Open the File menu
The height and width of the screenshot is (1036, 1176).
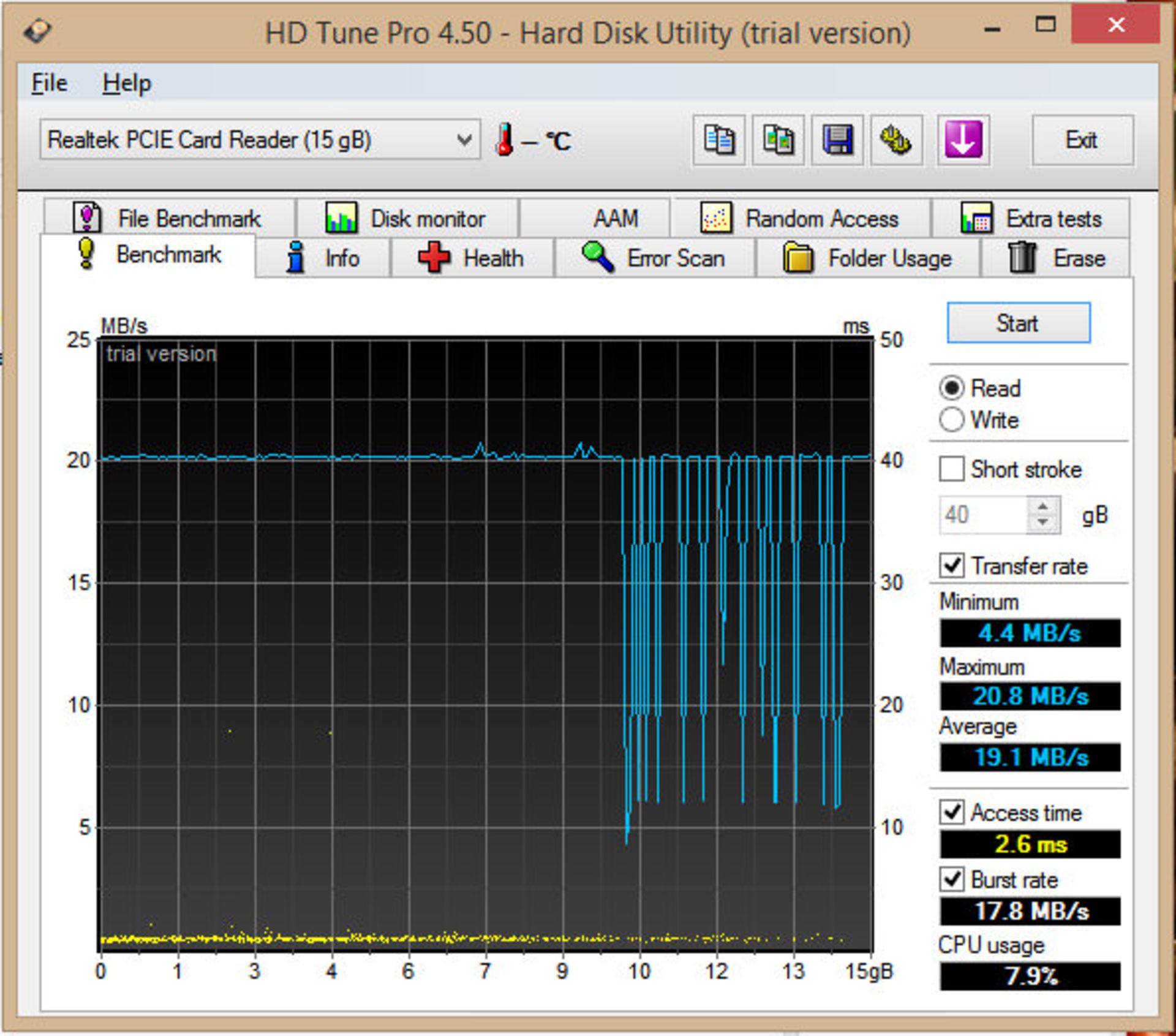point(48,82)
